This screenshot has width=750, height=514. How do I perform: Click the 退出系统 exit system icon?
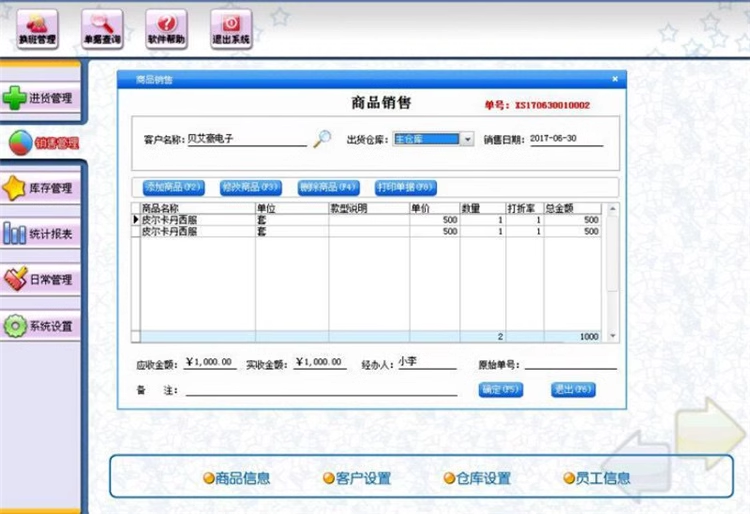pyautogui.click(x=231, y=29)
